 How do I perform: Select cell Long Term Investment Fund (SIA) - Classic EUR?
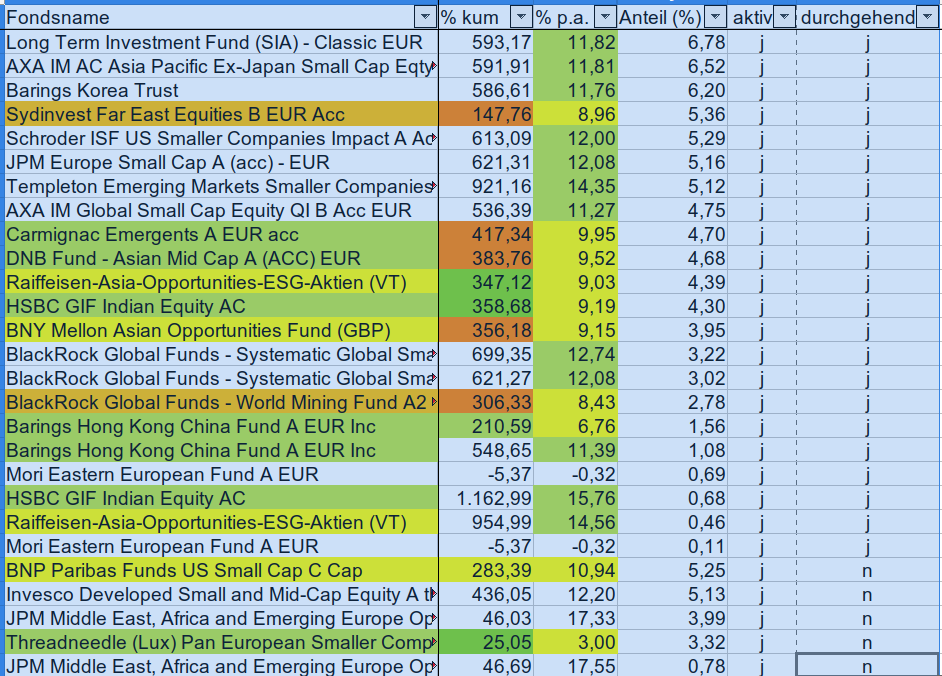click(222, 42)
